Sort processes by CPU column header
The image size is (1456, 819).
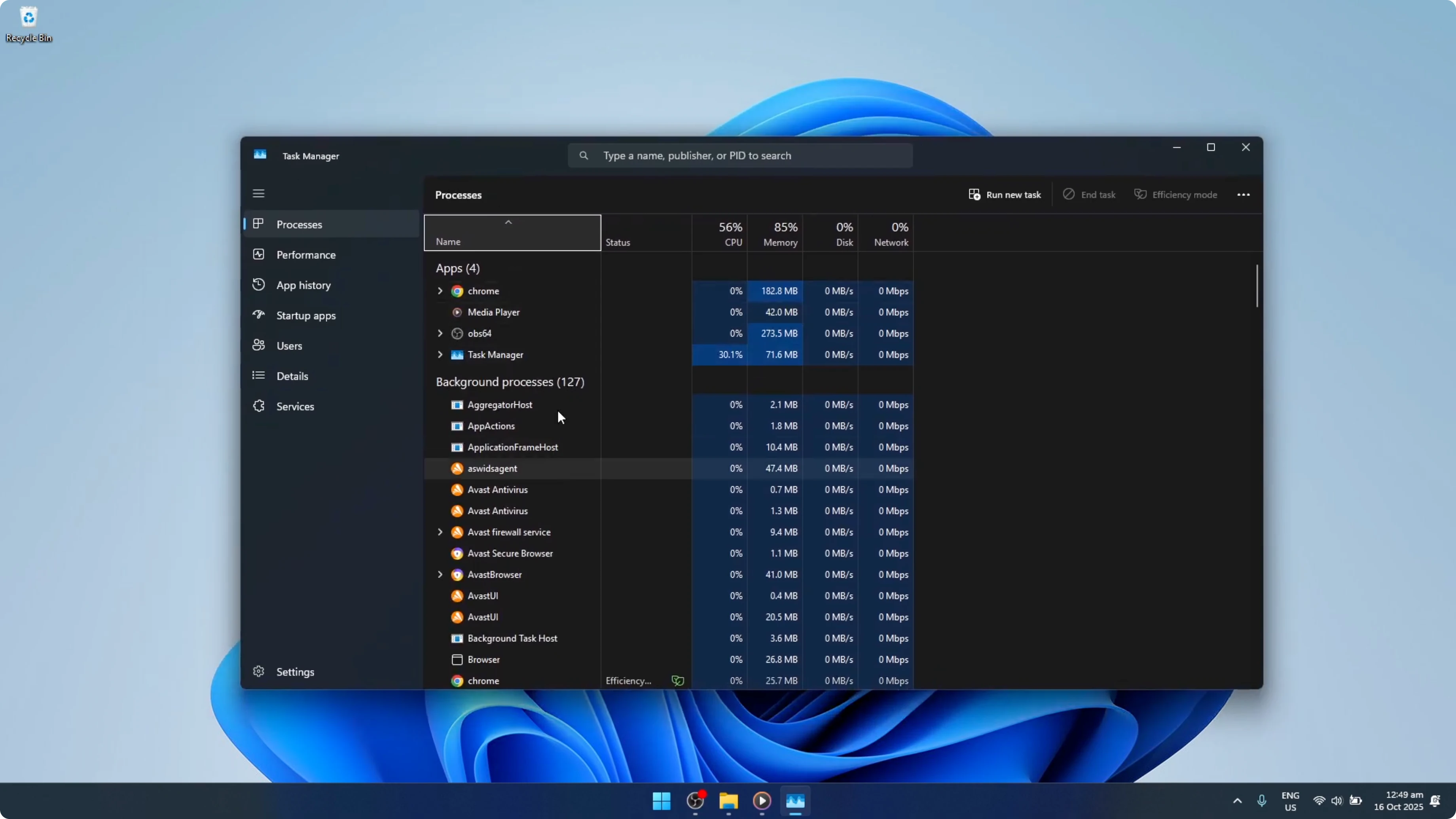click(720, 233)
